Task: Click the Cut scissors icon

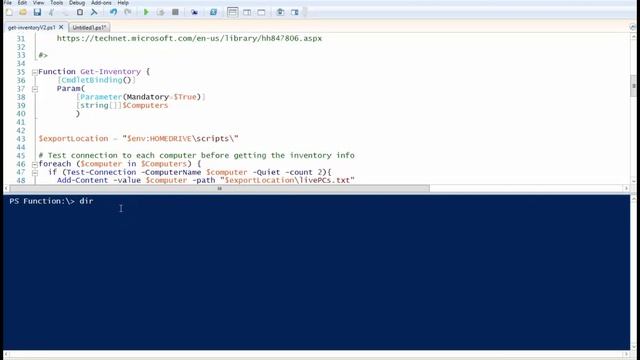Action: pos(51,12)
